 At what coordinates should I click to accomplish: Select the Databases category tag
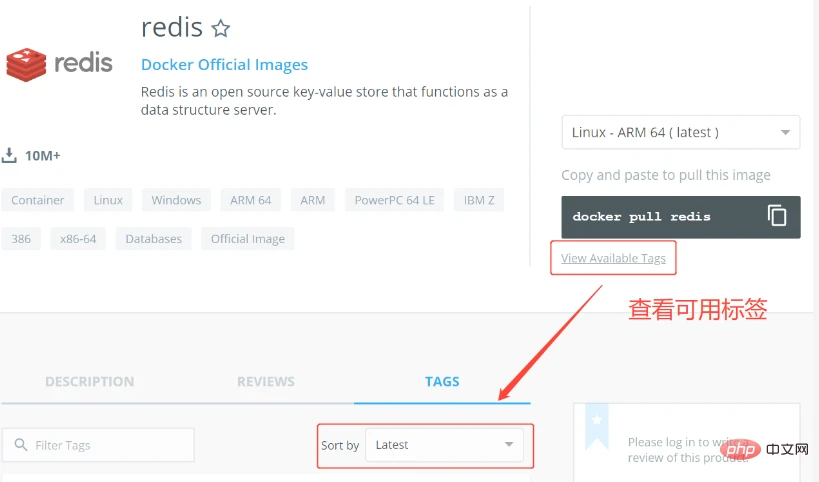point(154,239)
